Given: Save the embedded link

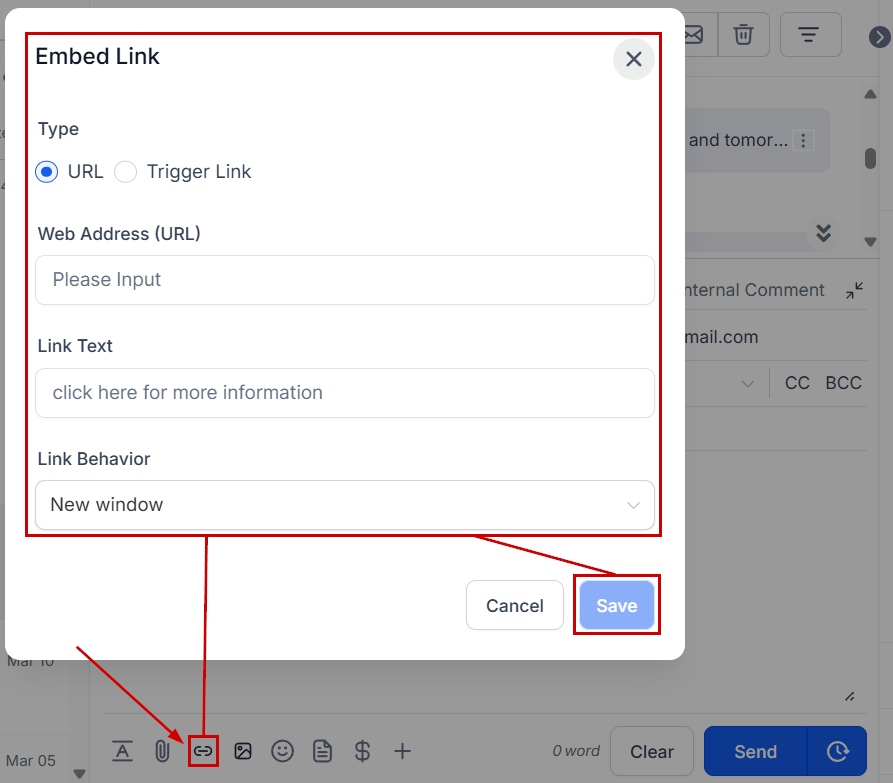Looking at the screenshot, I should pyautogui.click(x=617, y=605).
